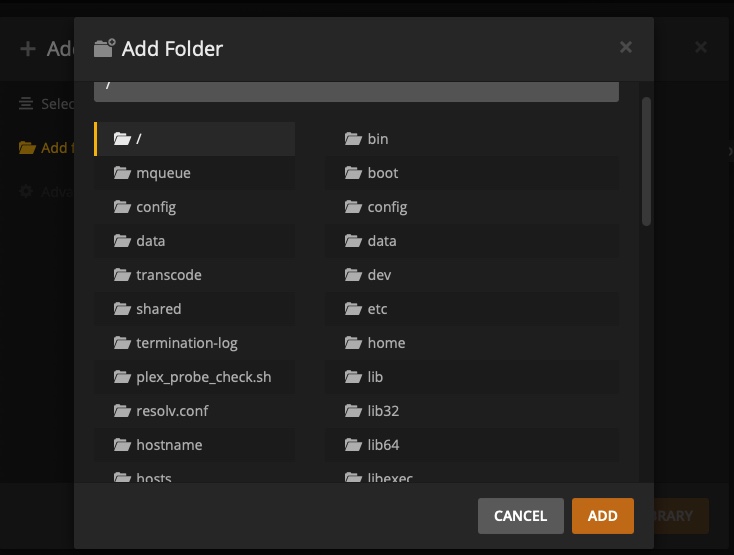
Task: Select the lib32 directory
Action: 383,411
